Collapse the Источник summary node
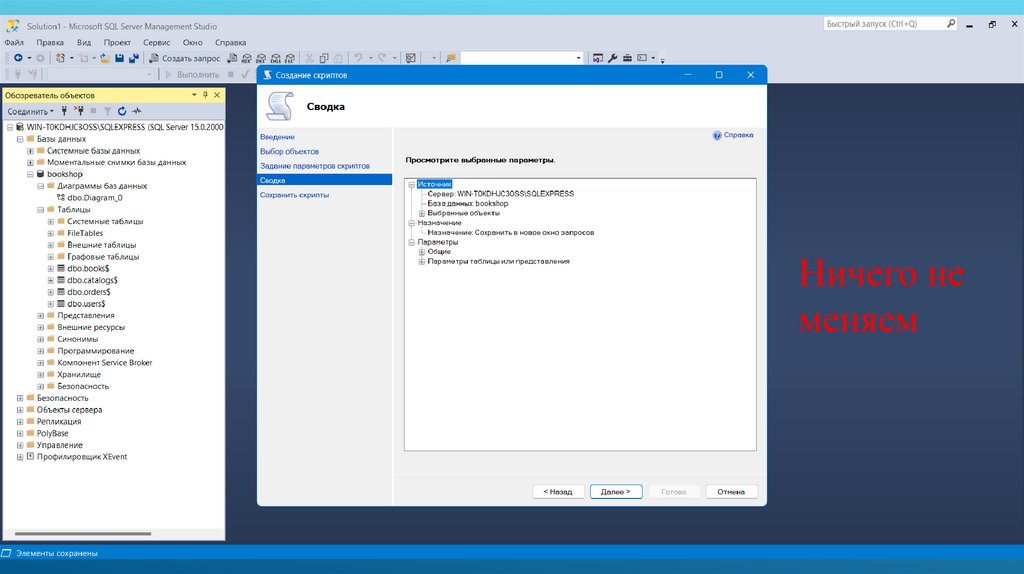This screenshot has height=574, width=1024. (x=411, y=185)
